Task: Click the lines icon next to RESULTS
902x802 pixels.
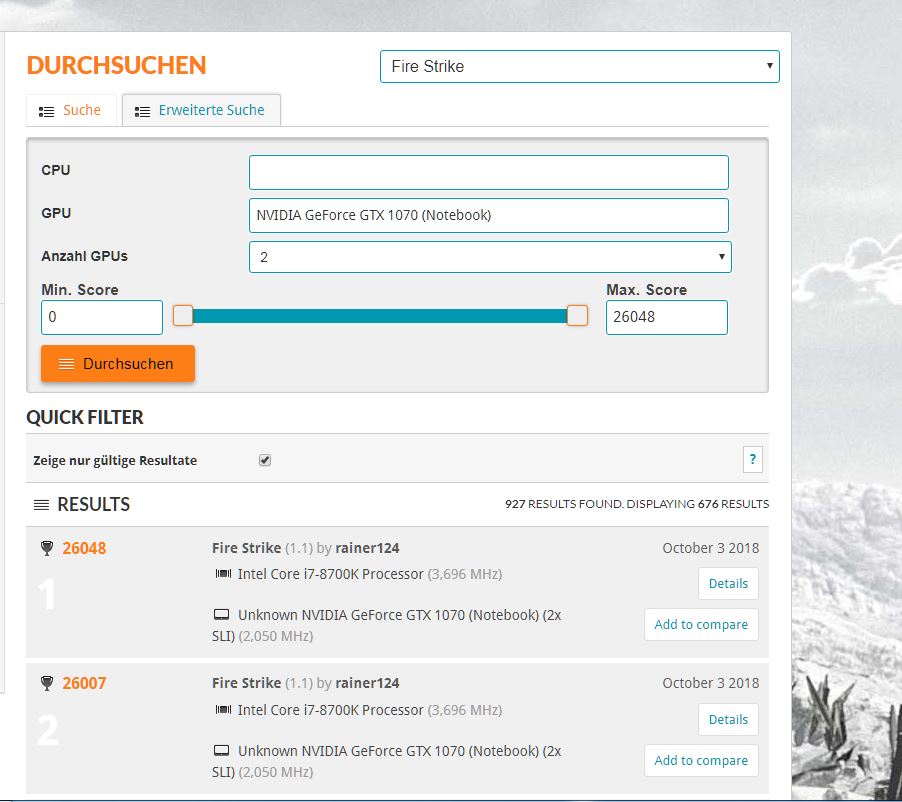Action: click(x=41, y=505)
